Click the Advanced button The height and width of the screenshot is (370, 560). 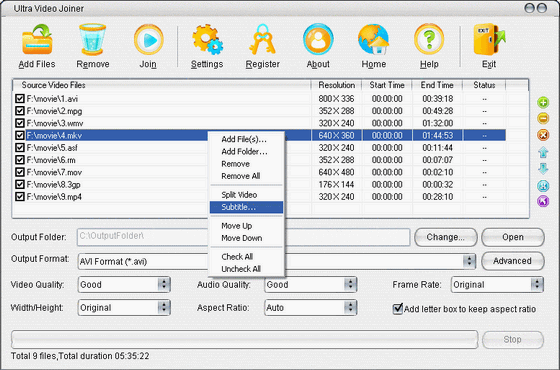512,261
